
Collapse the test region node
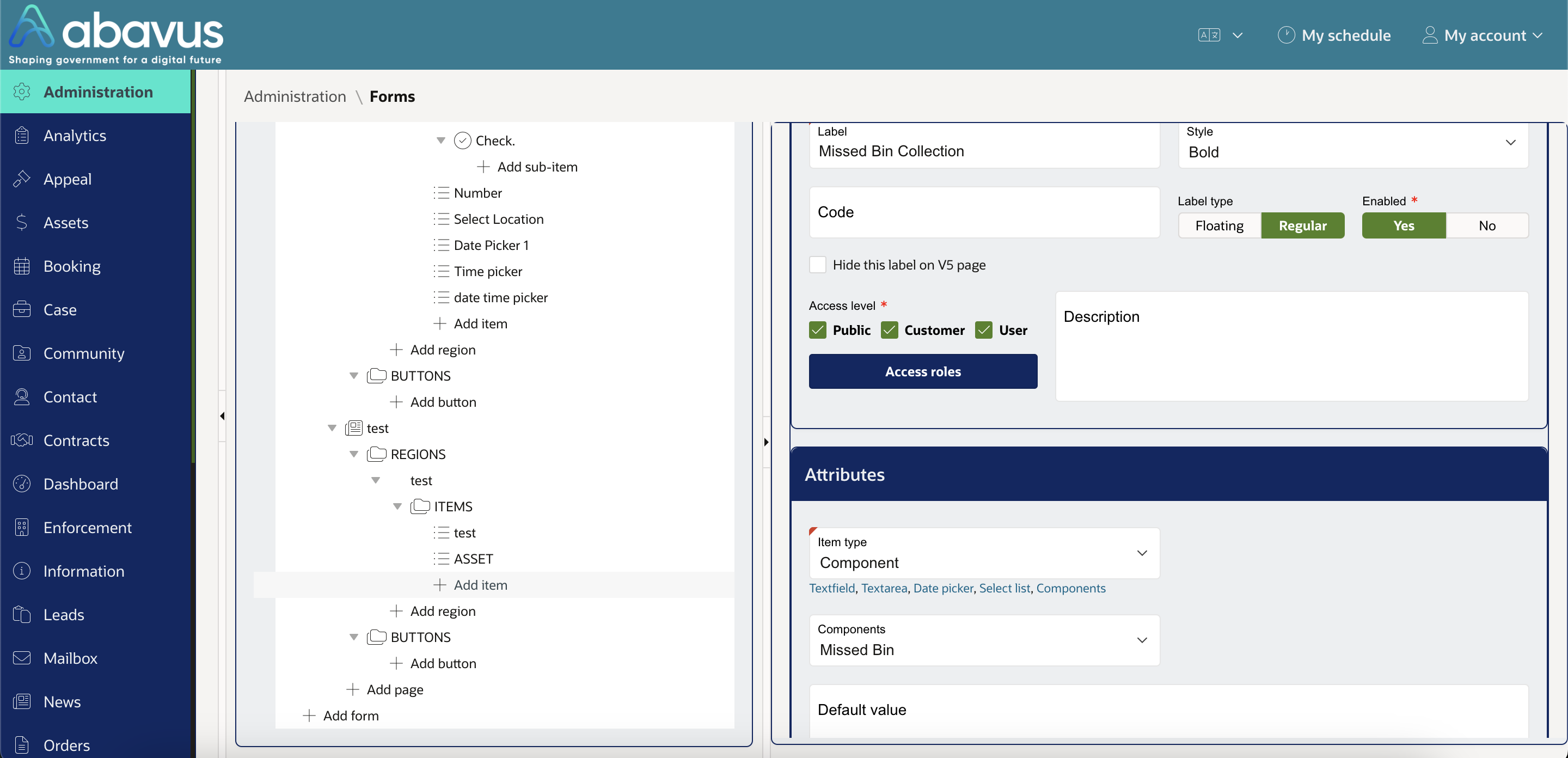pyautogui.click(x=376, y=480)
